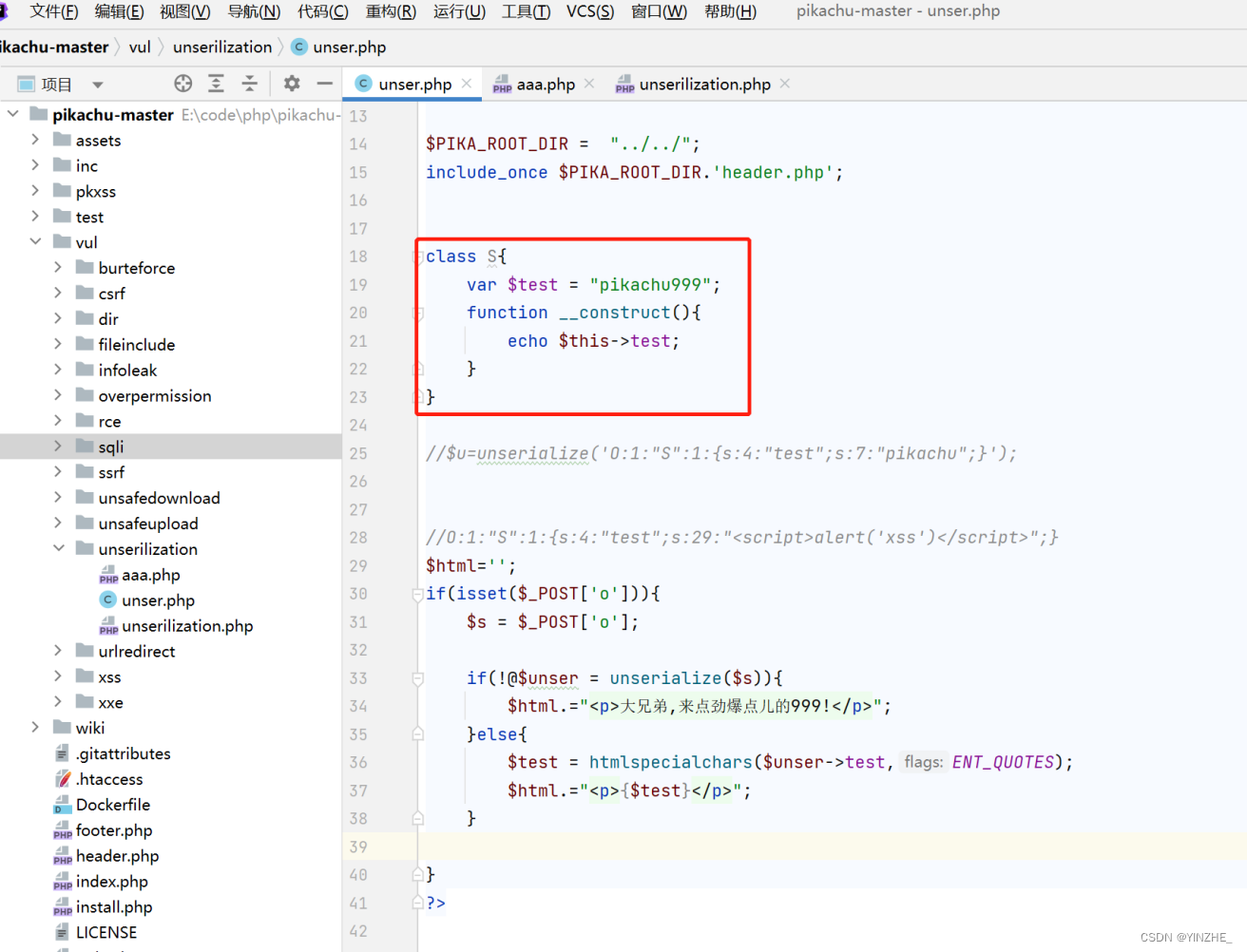
Task: Open the 重构(R) menu
Action: pos(392,11)
